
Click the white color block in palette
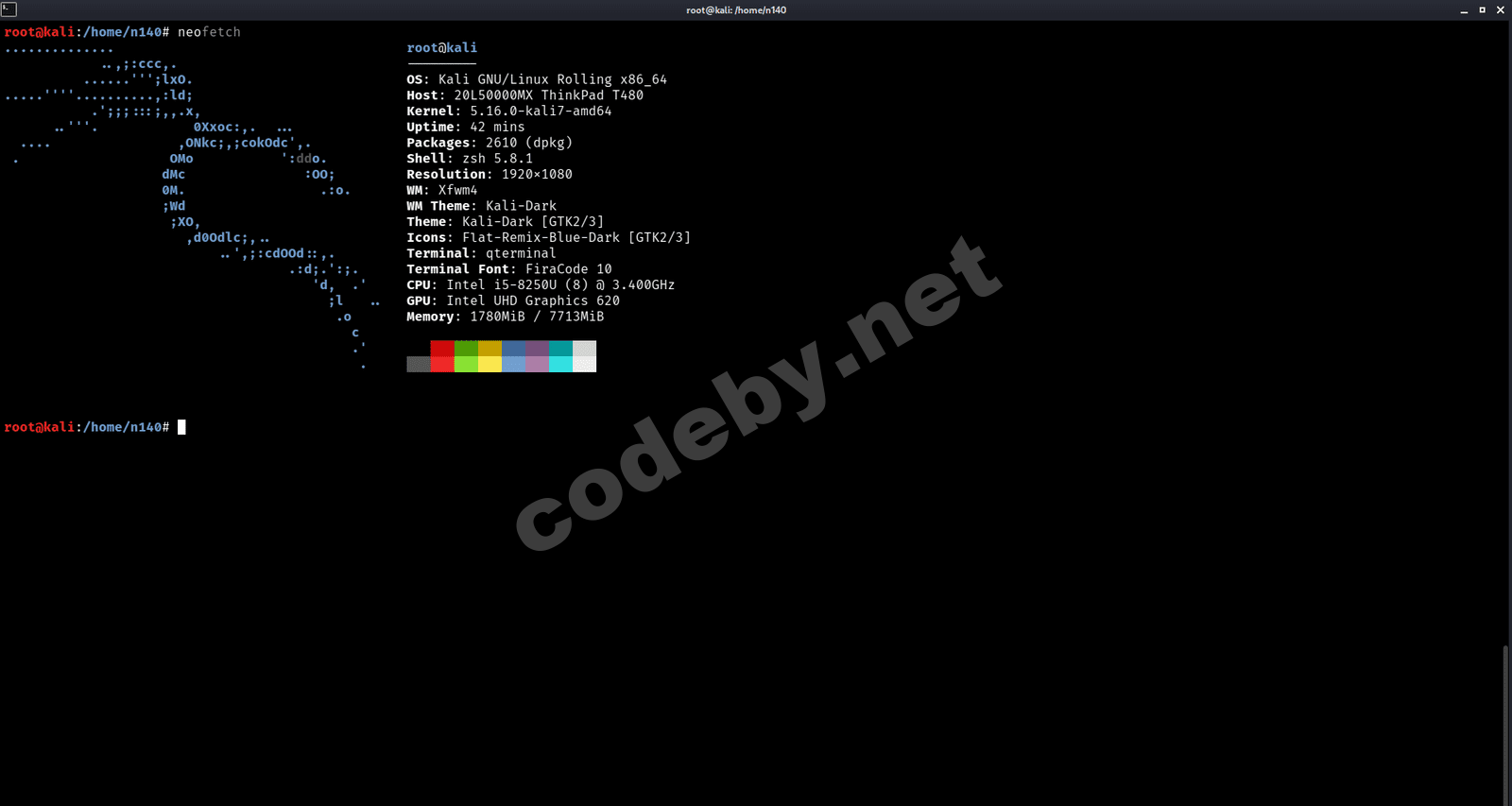(x=584, y=356)
